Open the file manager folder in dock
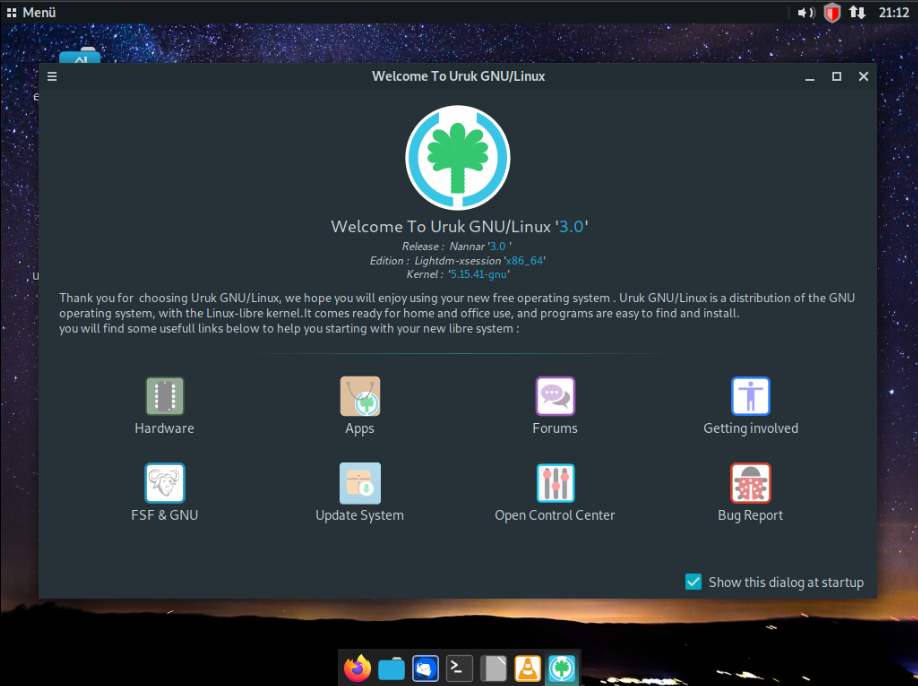The image size is (918, 686). coord(391,668)
